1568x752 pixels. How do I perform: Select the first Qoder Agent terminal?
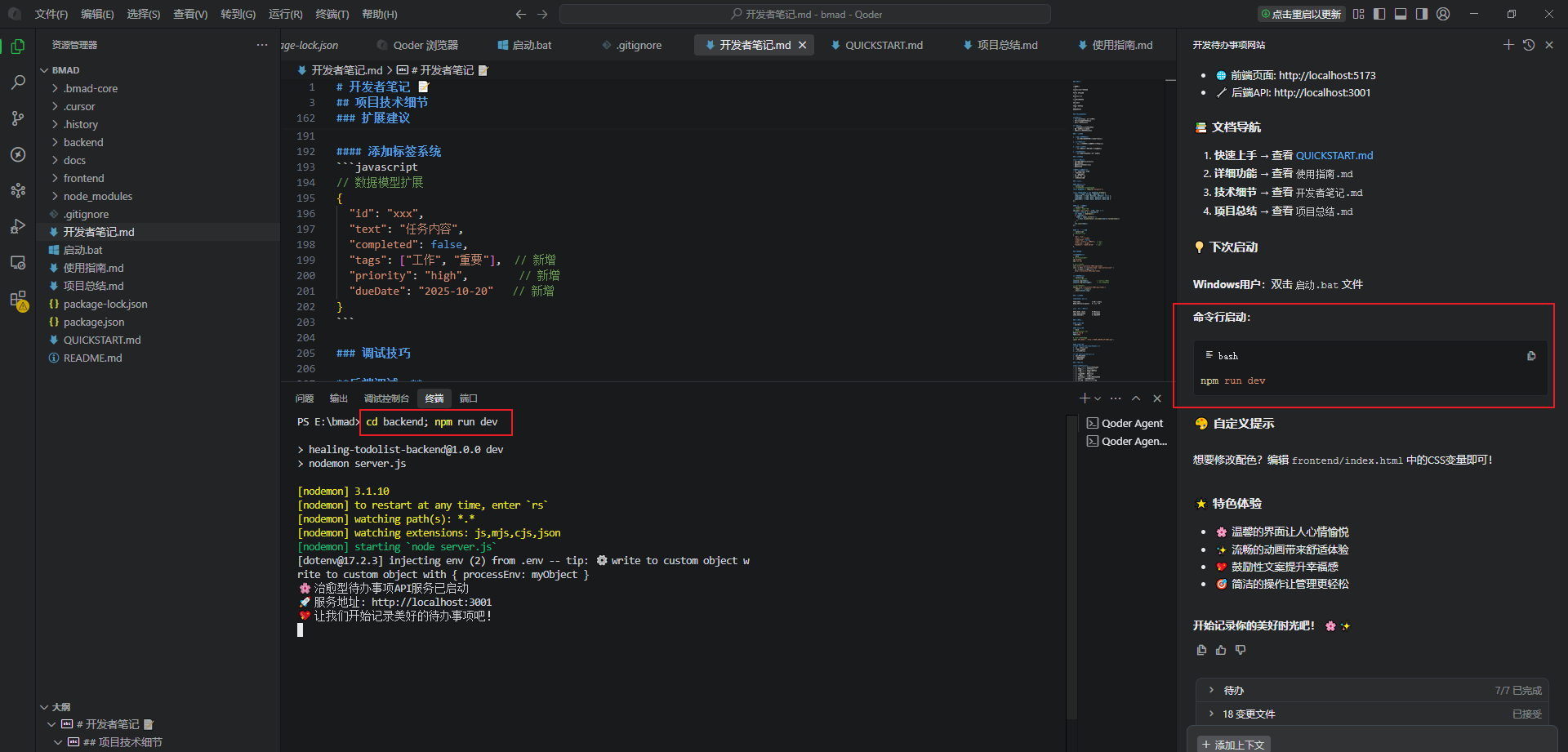pos(1125,423)
